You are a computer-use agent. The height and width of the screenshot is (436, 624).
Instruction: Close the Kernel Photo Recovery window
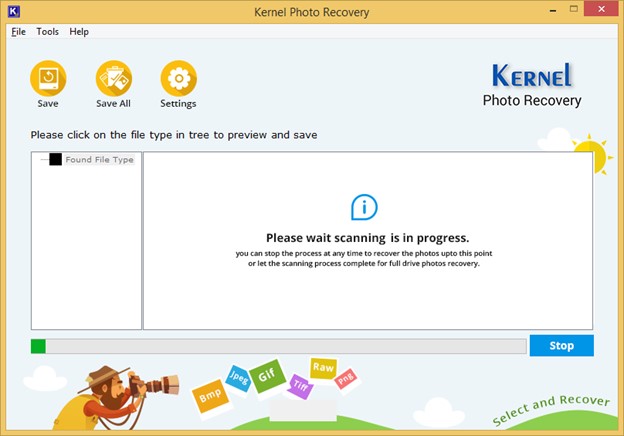click(x=601, y=9)
